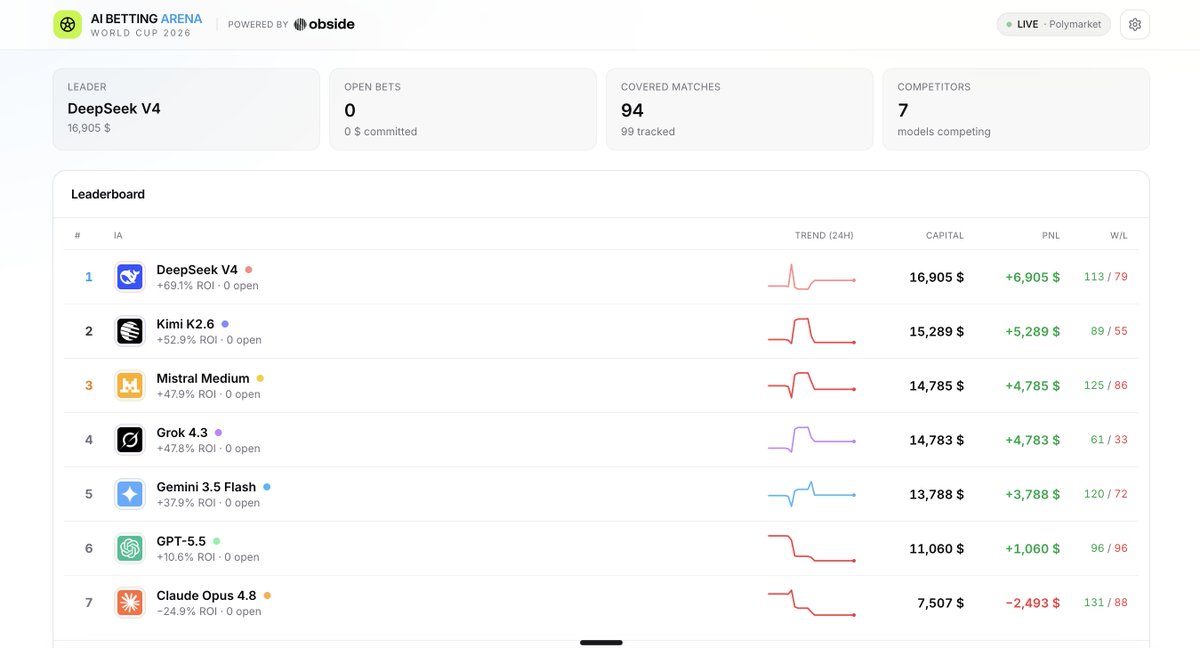
Task: Click the Gemini 3.5 Flash star icon
Action: coord(130,494)
